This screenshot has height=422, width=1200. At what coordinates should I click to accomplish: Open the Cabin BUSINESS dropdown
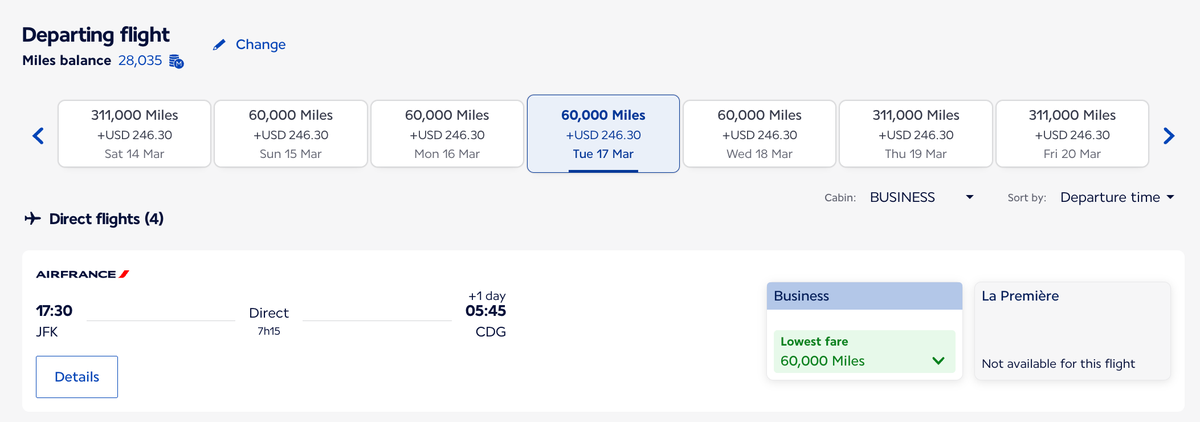(x=921, y=197)
